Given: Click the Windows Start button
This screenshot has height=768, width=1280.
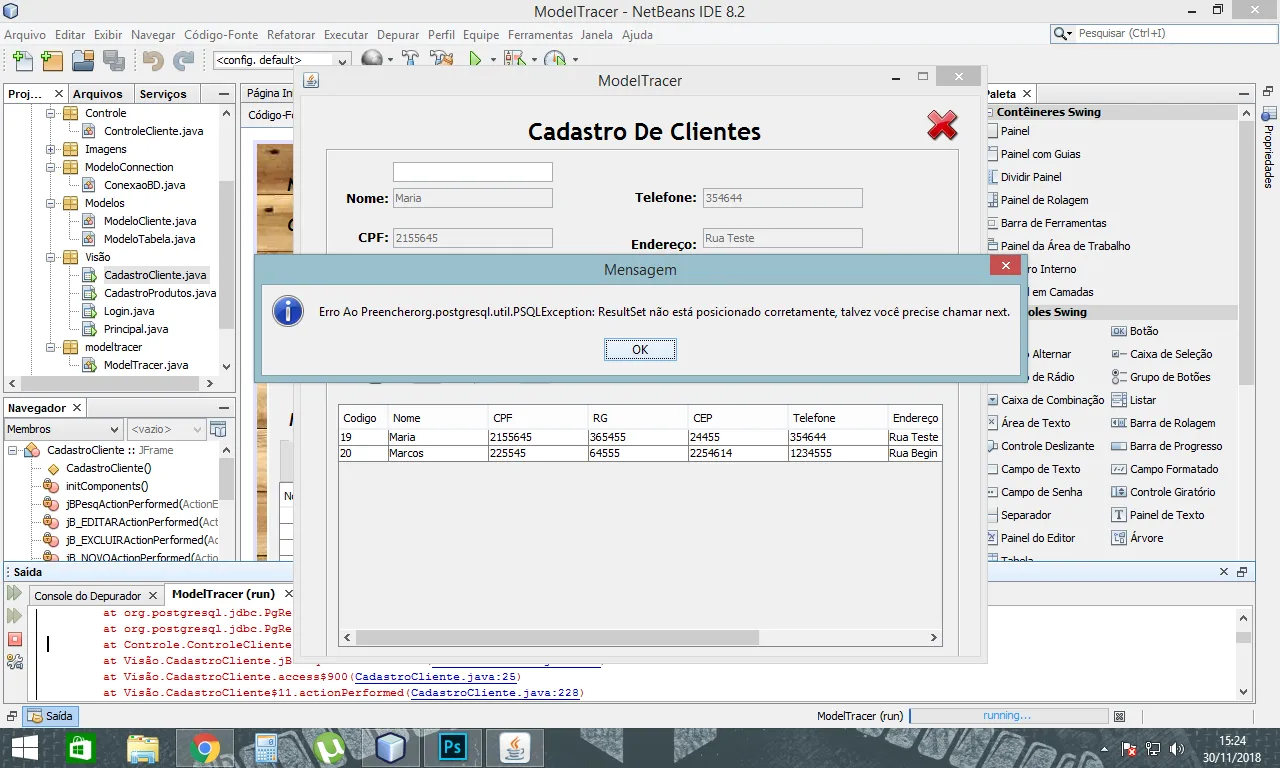Looking at the screenshot, I should click(24, 748).
